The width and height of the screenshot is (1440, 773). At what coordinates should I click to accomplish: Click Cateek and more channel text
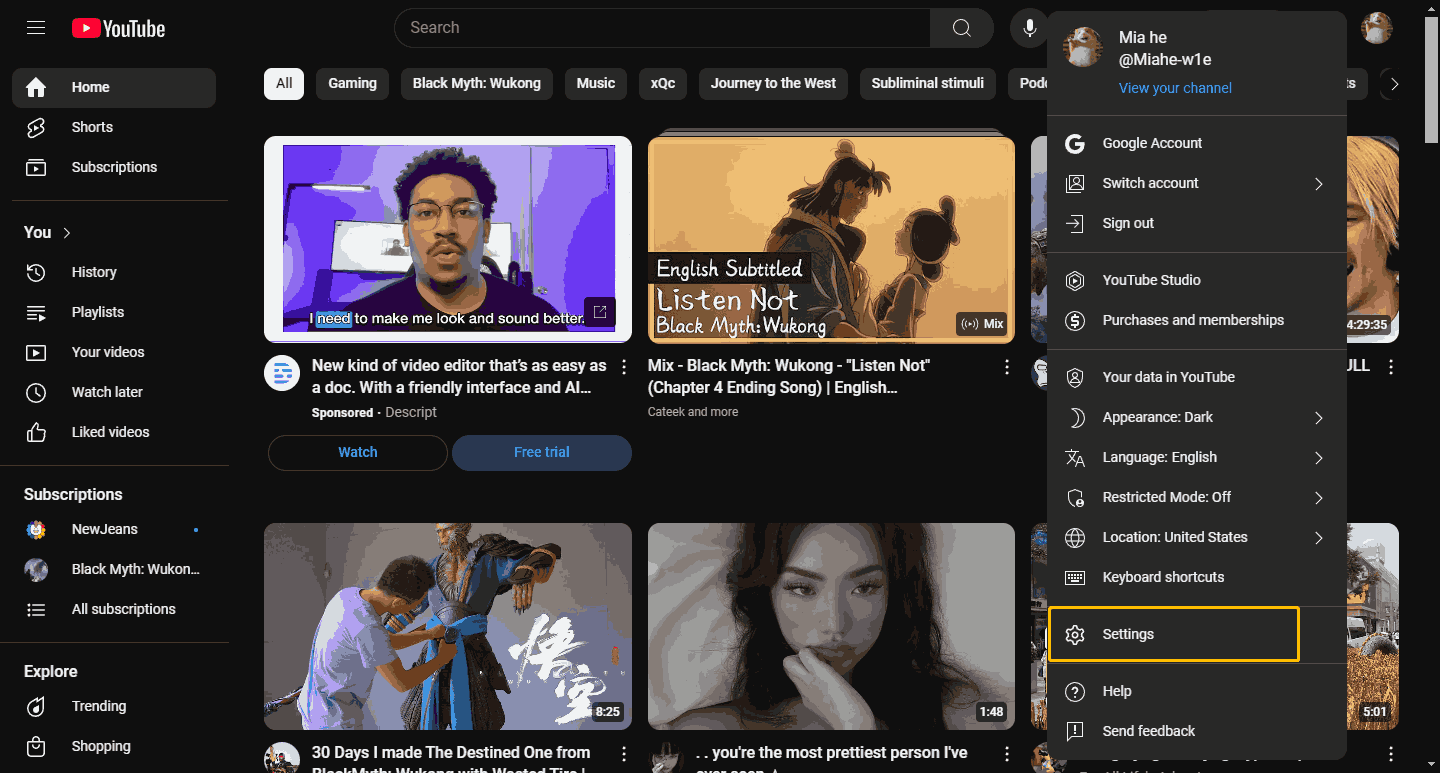[693, 412]
